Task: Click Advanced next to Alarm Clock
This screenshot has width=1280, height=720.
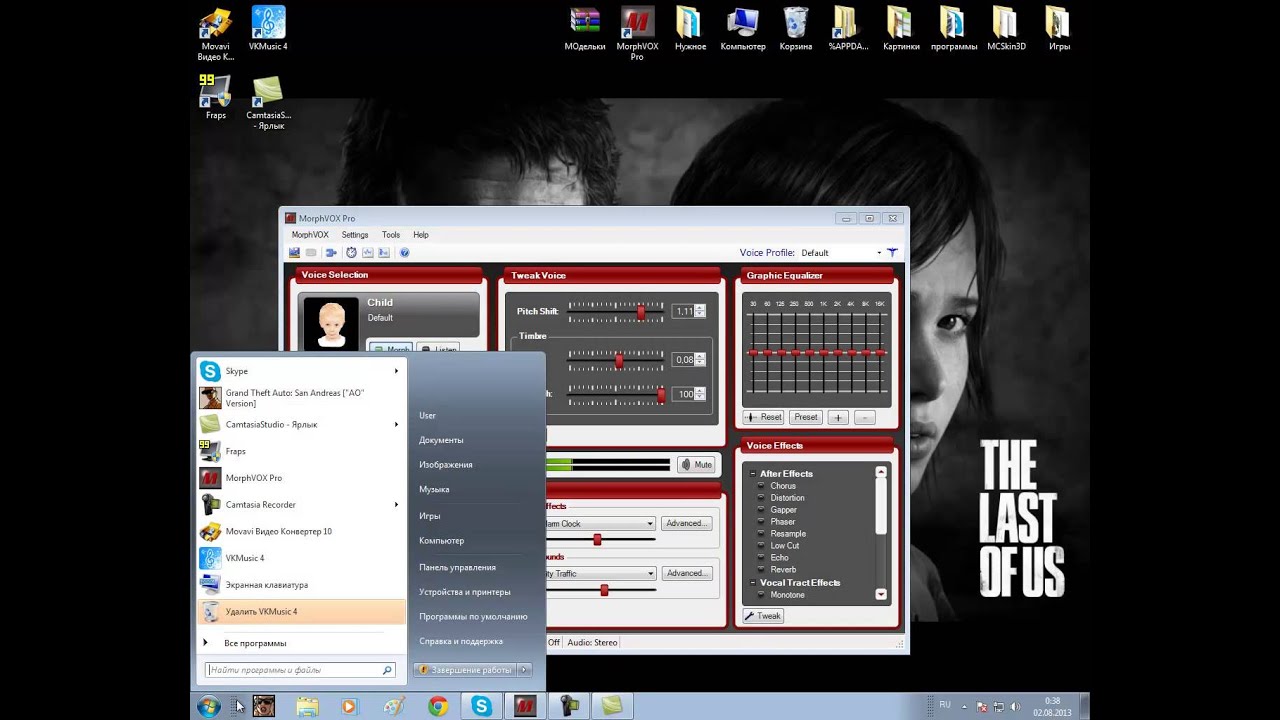Action: [x=686, y=524]
